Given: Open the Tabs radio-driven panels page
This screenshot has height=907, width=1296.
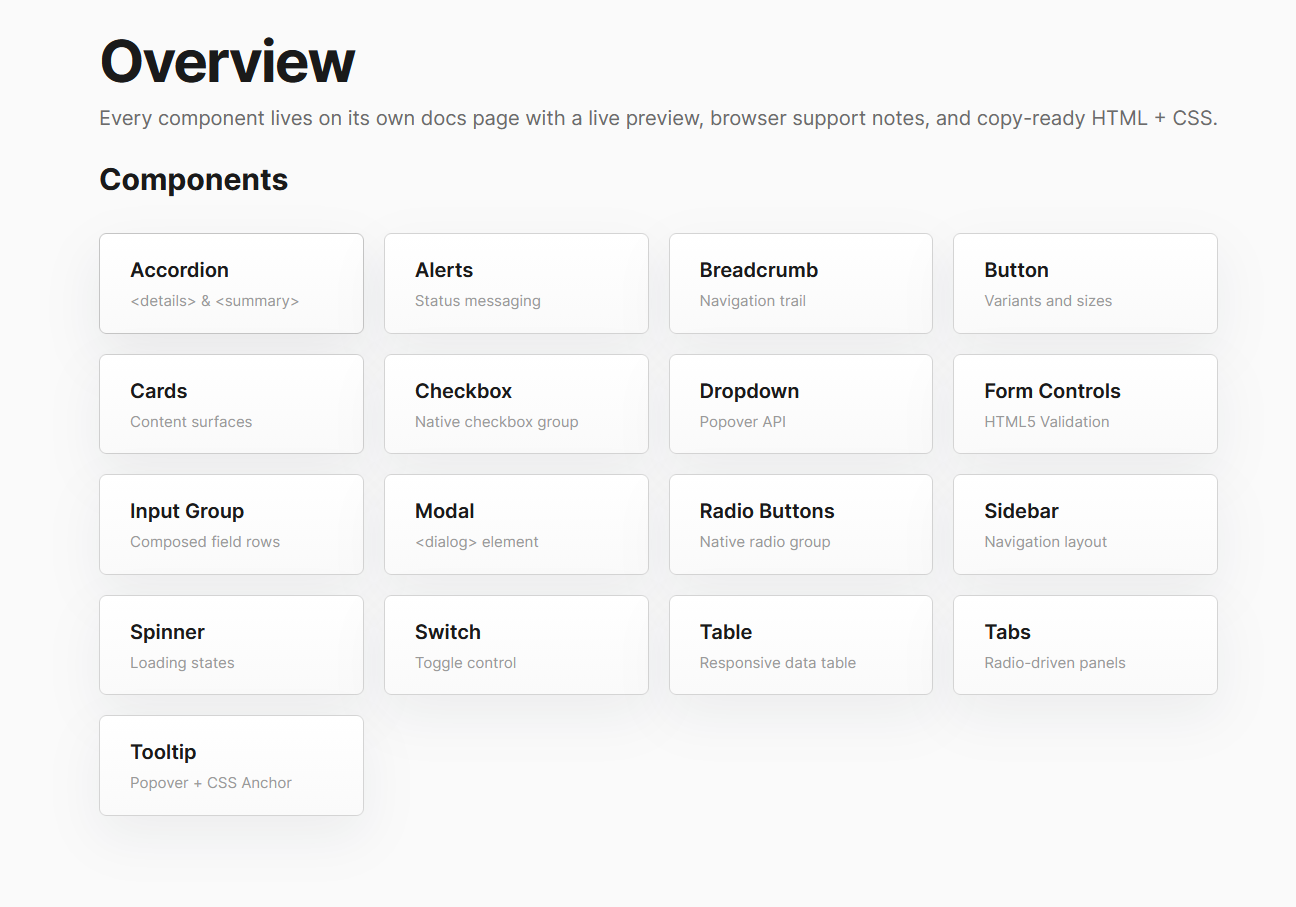Looking at the screenshot, I should click(1085, 644).
